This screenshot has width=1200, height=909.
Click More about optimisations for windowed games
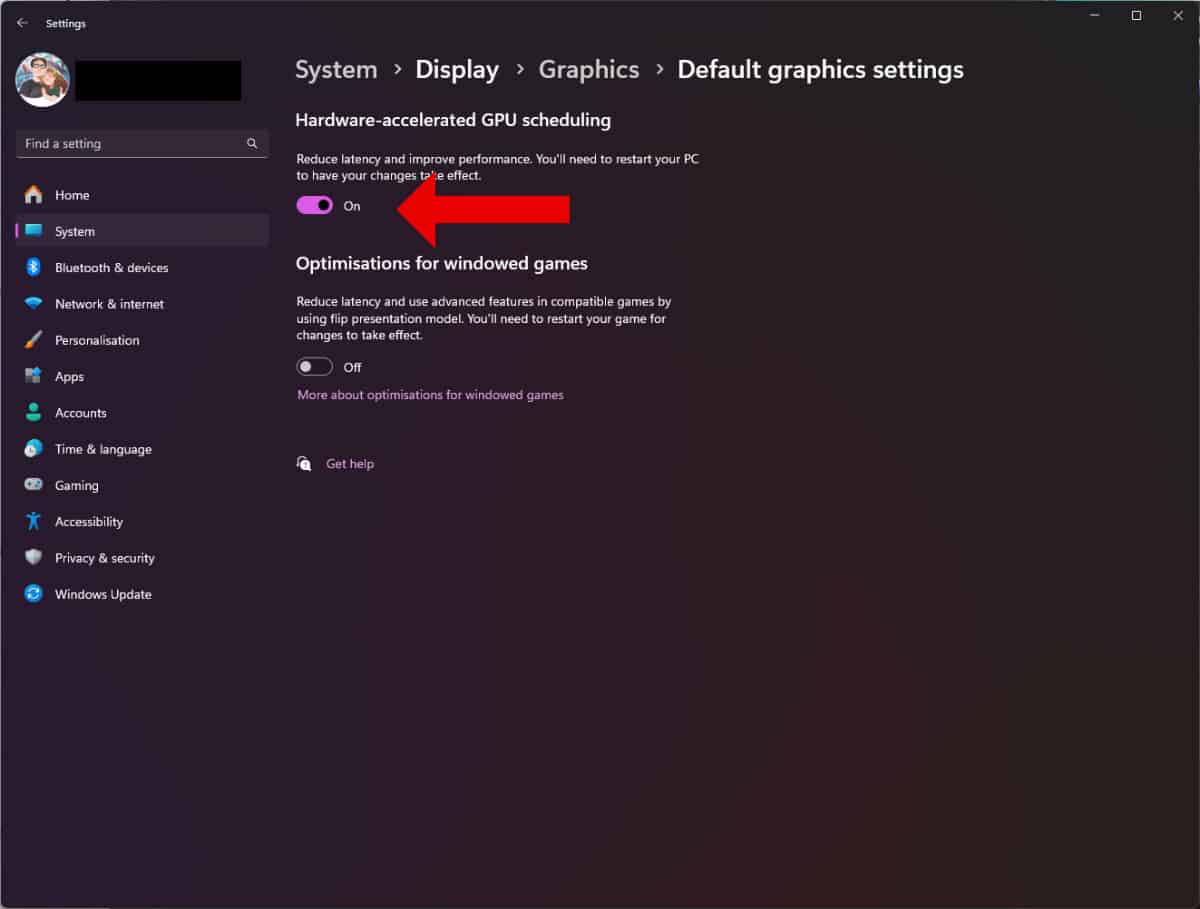coord(429,394)
